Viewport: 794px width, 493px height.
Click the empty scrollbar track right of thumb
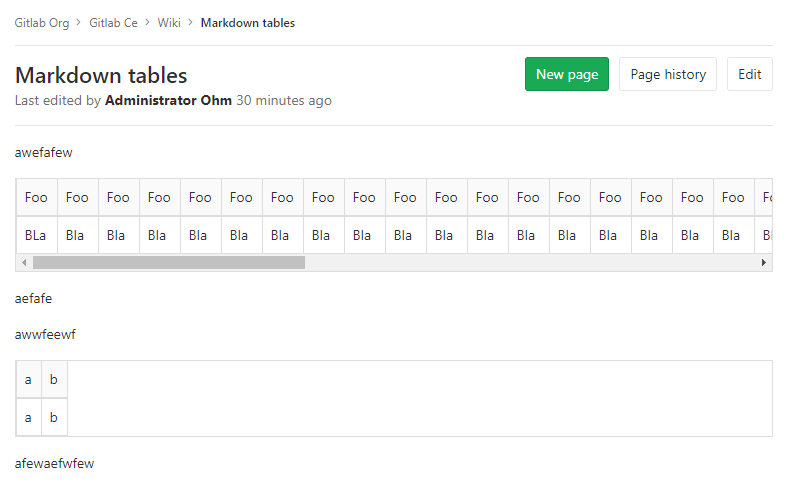point(530,262)
